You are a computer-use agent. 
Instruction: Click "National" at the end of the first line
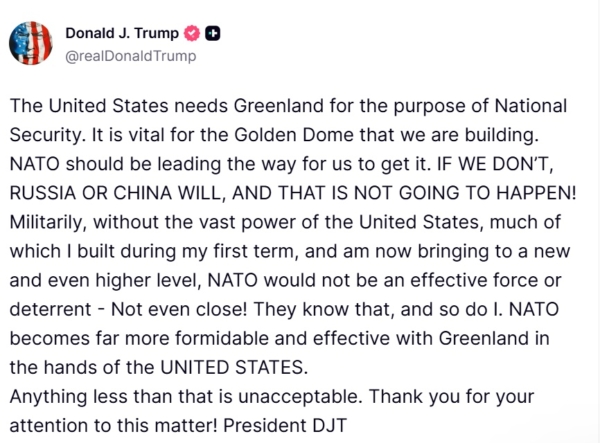click(525, 106)
